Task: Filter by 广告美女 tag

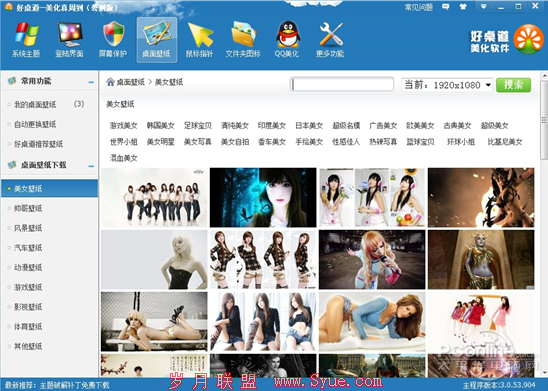Action: tap(383, 125)
